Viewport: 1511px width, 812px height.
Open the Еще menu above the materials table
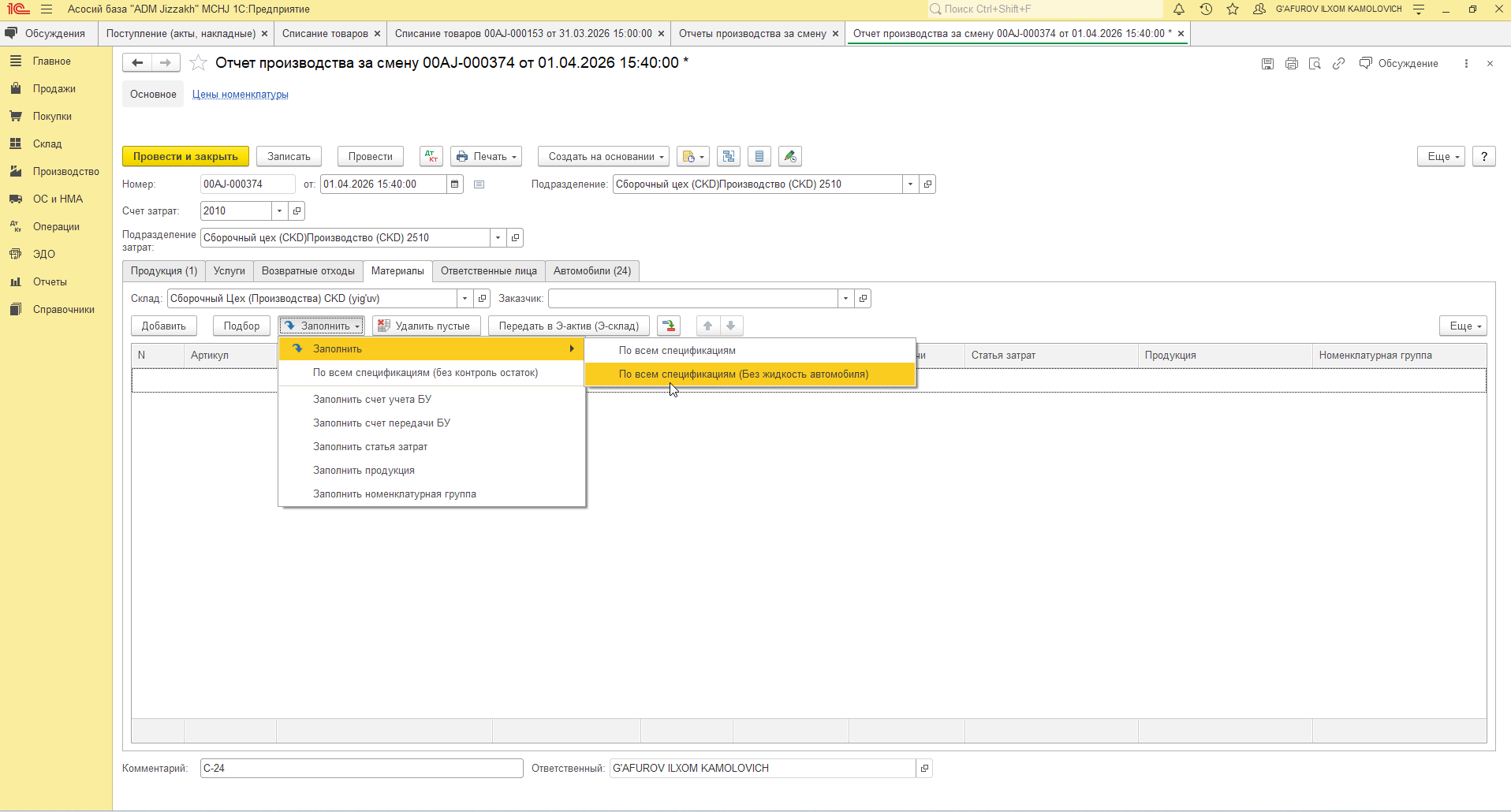pyautogui.click(x=1463, y=326)
